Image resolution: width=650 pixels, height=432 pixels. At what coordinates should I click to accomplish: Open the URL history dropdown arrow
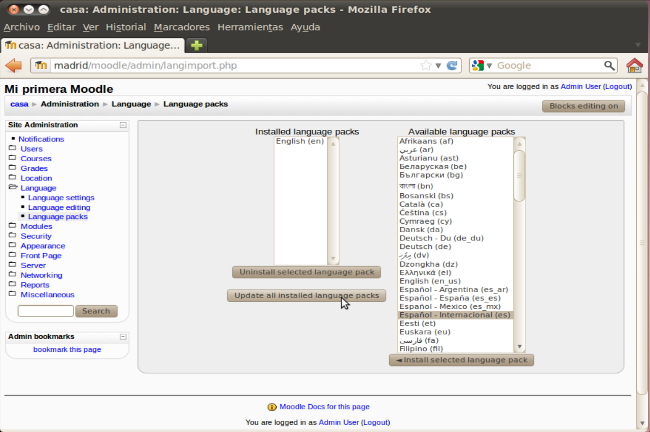click(439, 65)
